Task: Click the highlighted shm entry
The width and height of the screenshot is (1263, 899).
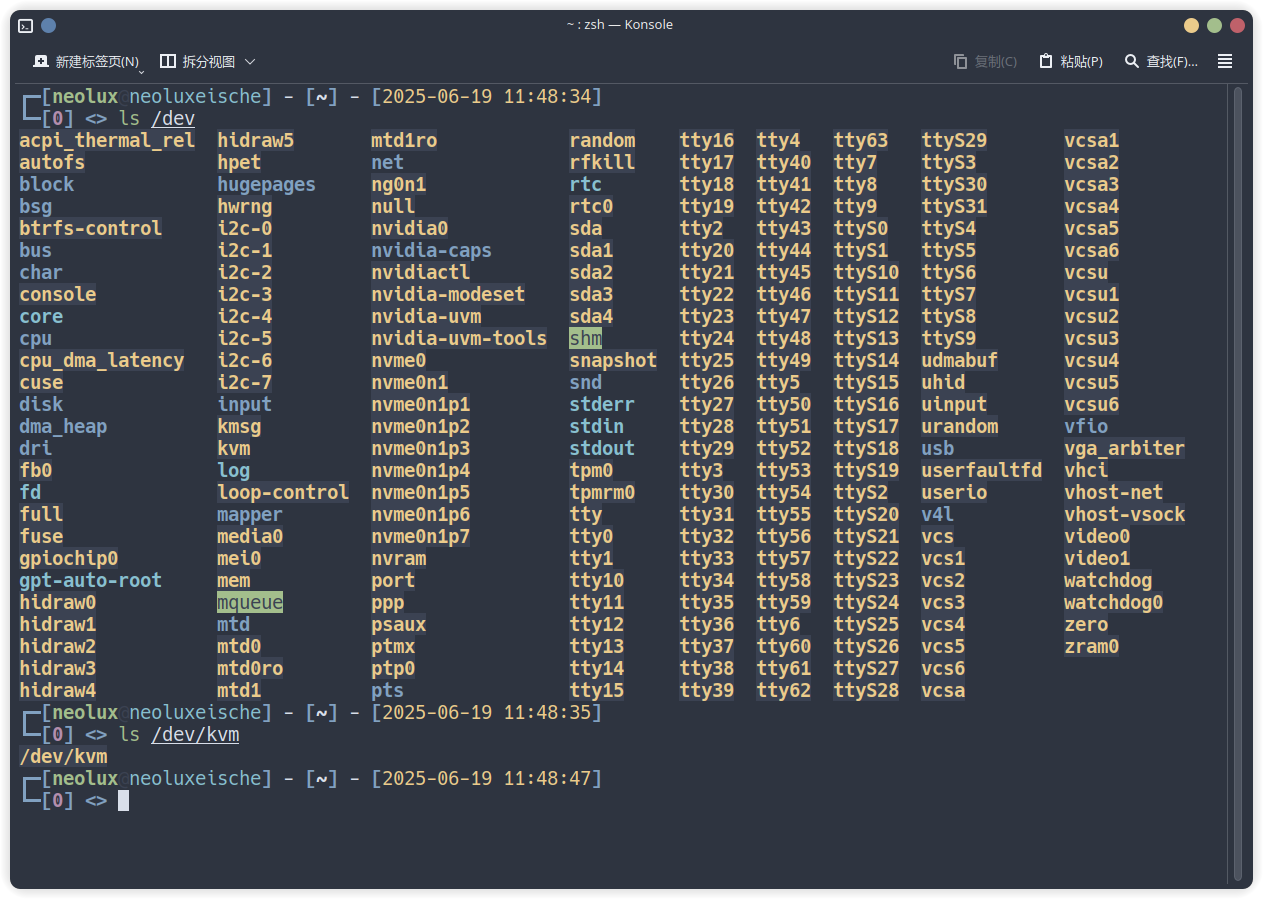Action: click(586, 338)
